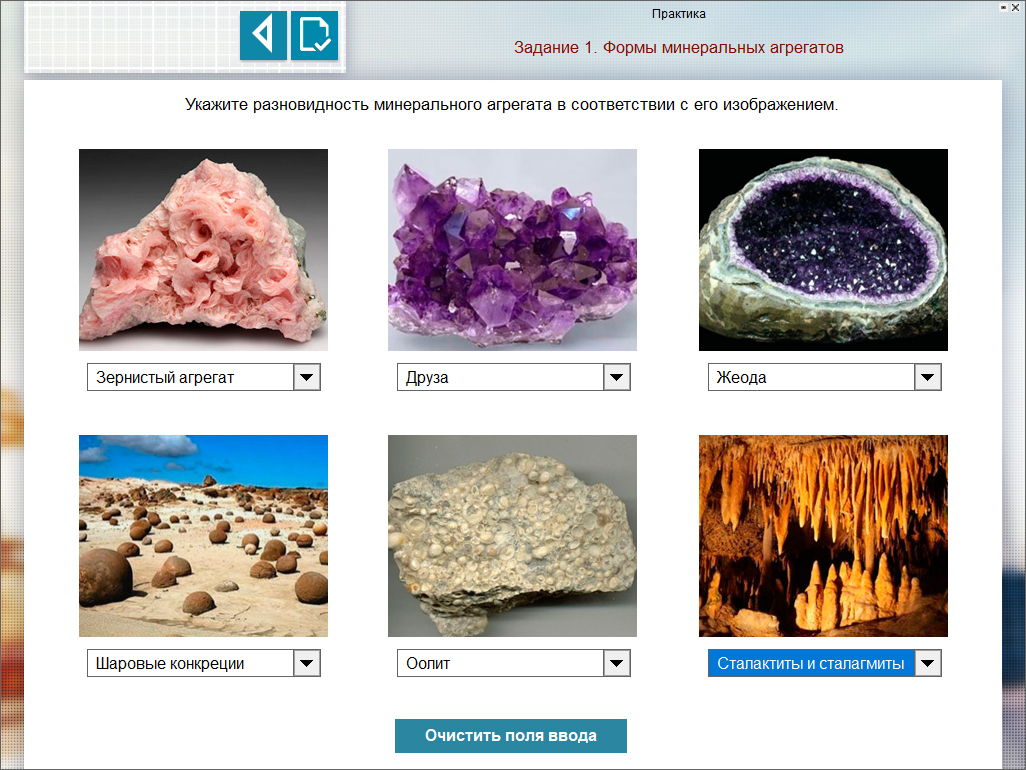Open the dropdown arrow next to Друза
Image resolution: width=1026 pixels, height=770 pixels.
tap(617, 377)
